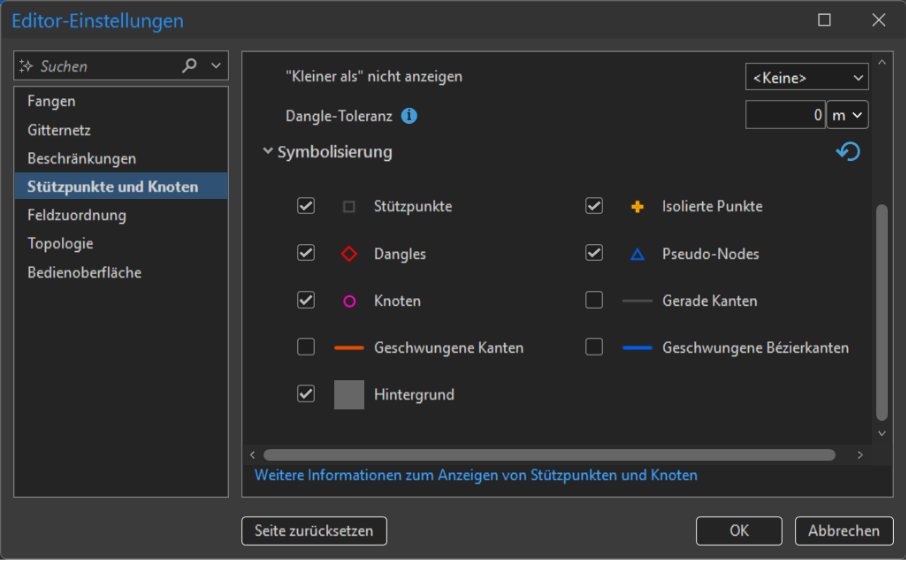
Task: Open the Beschränkungen page
Action: pos(121,158)
